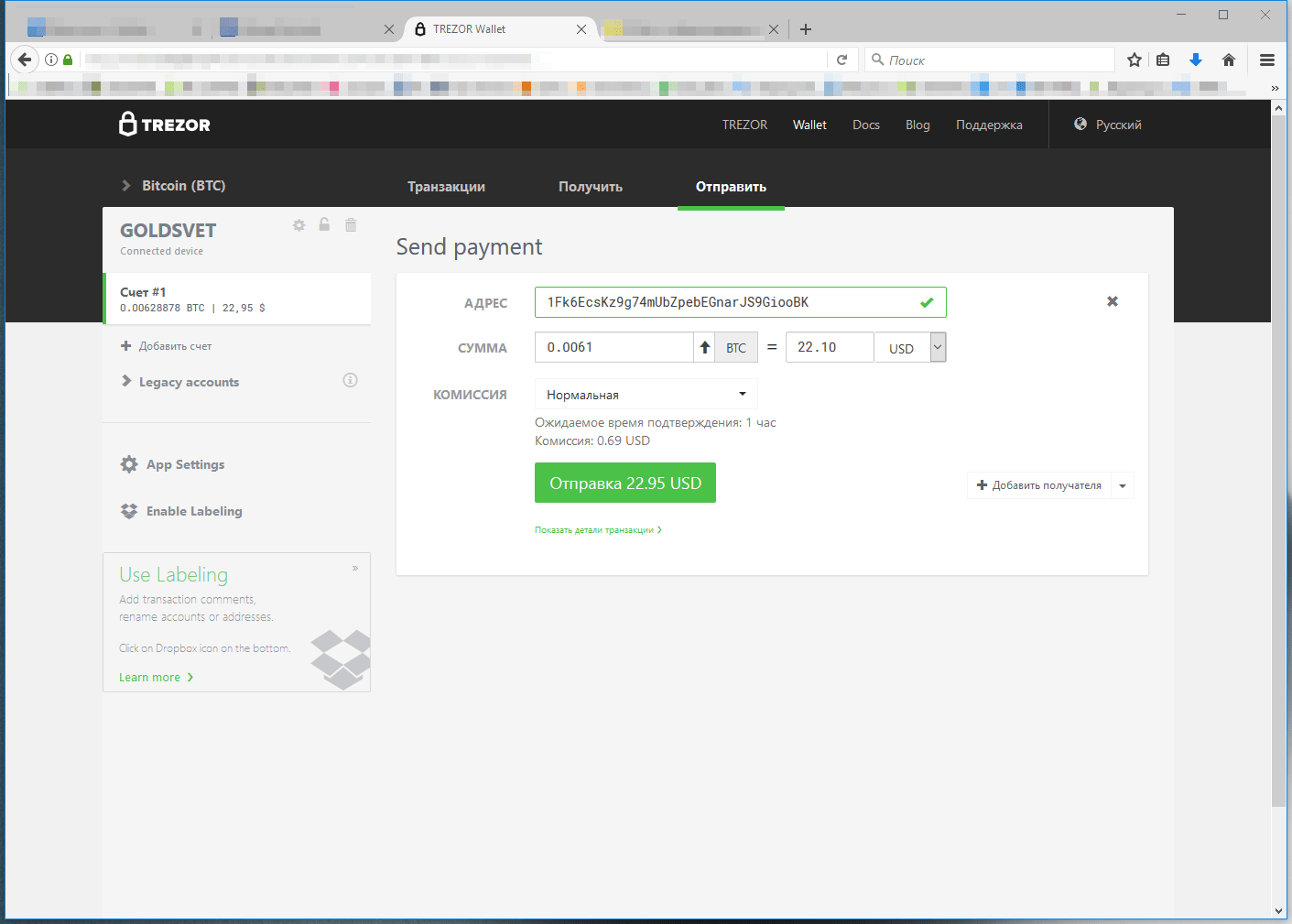Click the browser home icon
Screen dimensions: 1292x924
(1229, 60)
